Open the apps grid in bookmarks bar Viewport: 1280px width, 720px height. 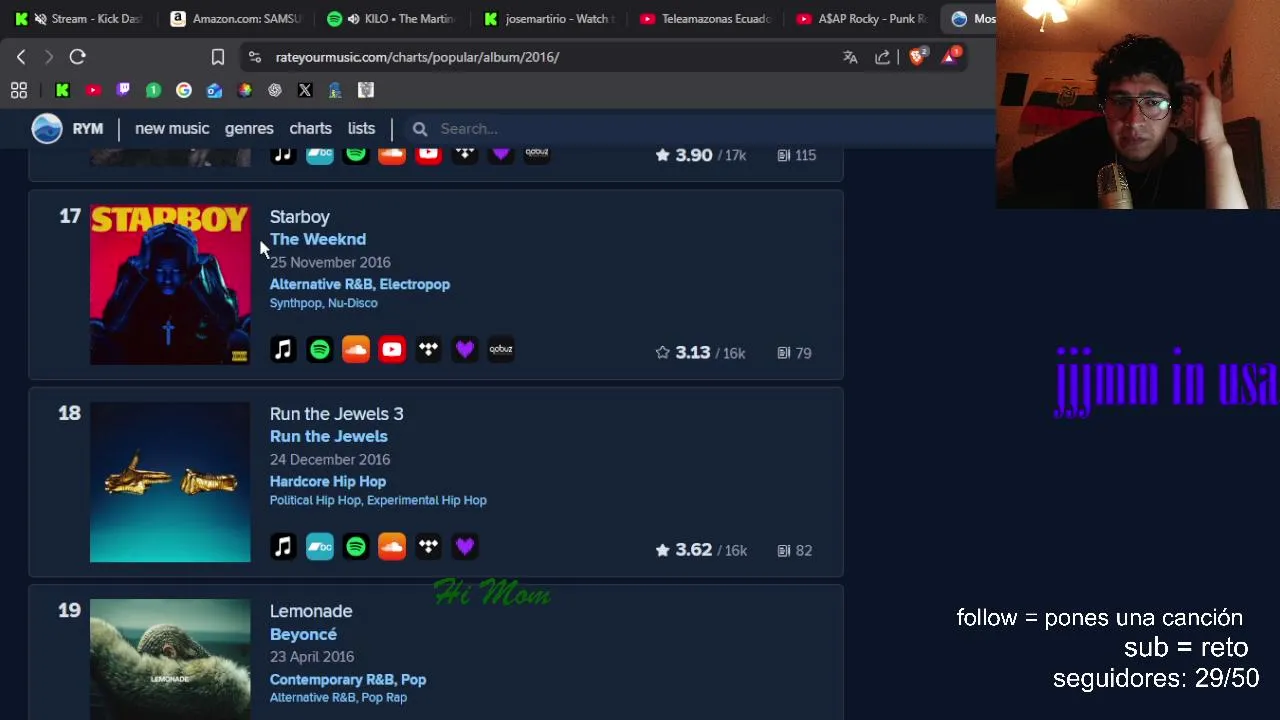[x=19, y=90]
